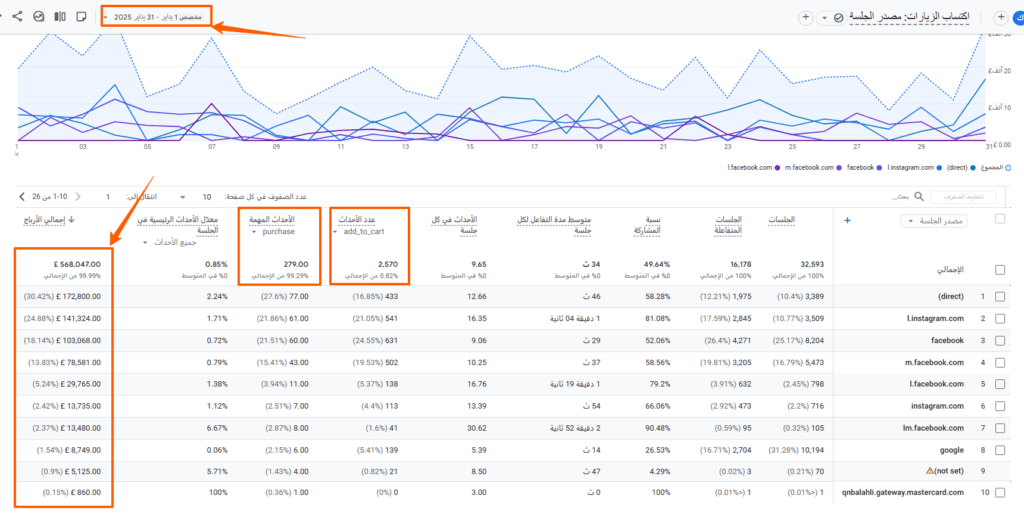Screen dimensions: 1024x514
Task: Open rows per page dropdown showing 10
Action: [192, 197]
